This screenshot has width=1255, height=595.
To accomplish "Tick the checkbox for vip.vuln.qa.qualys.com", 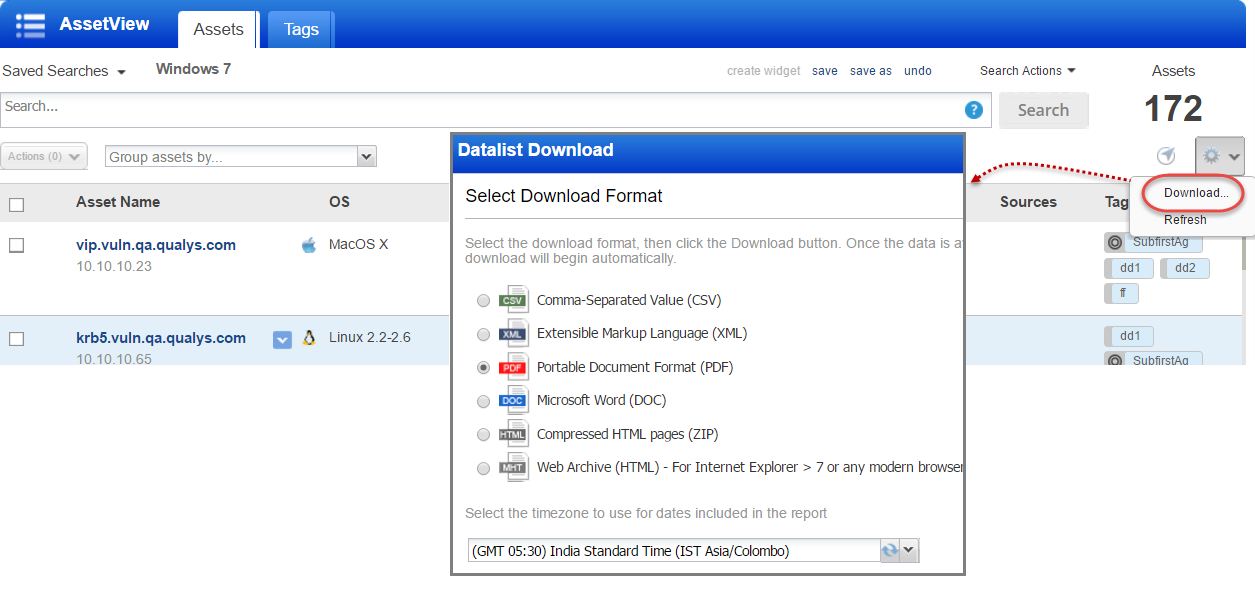I will [x=16, y=246].
